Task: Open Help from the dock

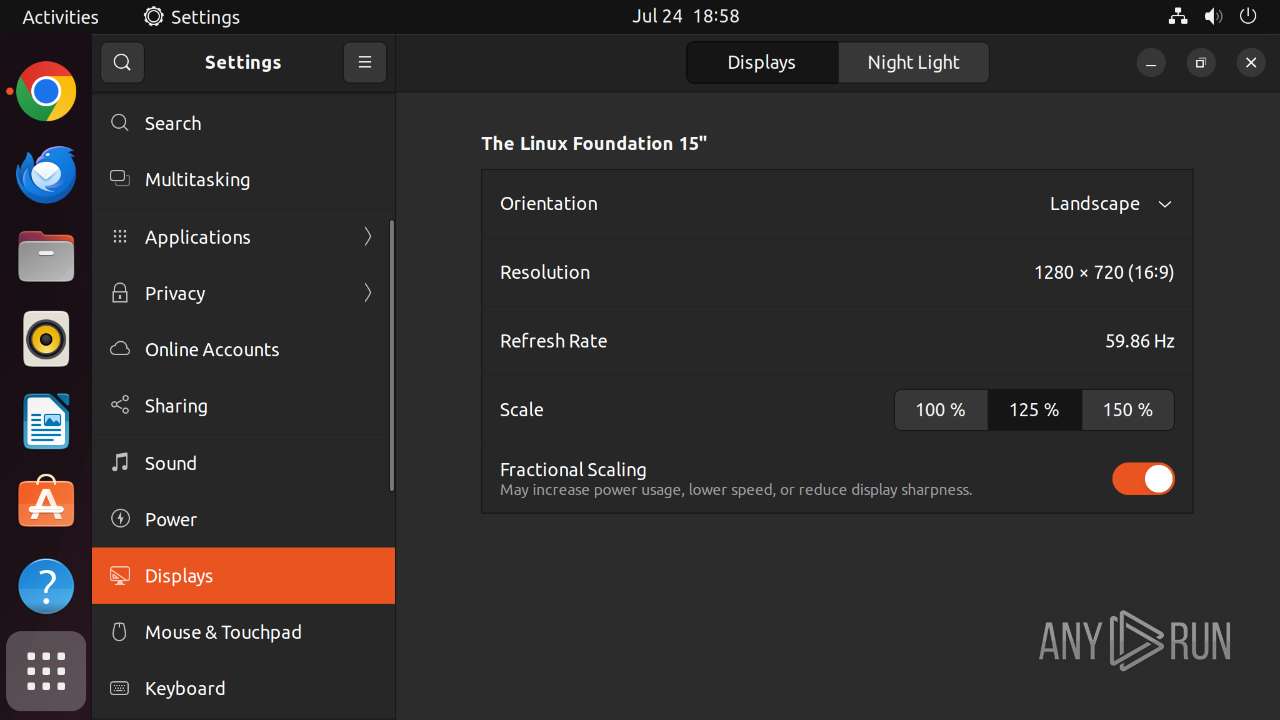Action: click(x=46, y=586)
